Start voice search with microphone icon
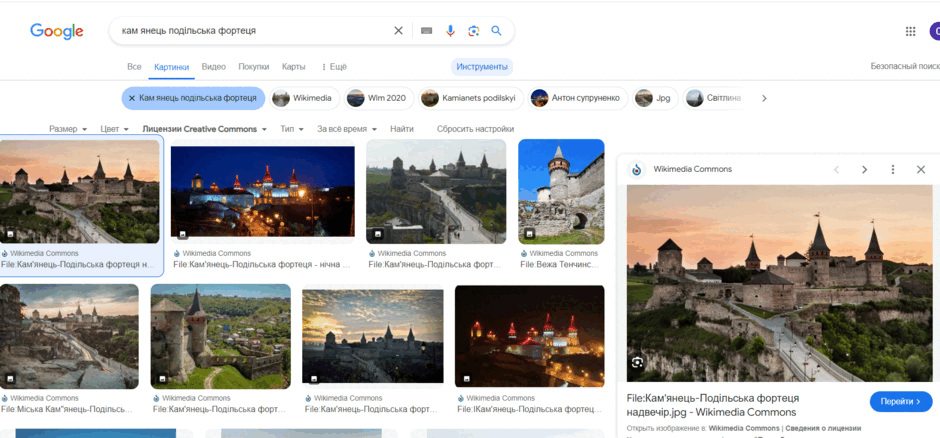 [x=450, y=31]
